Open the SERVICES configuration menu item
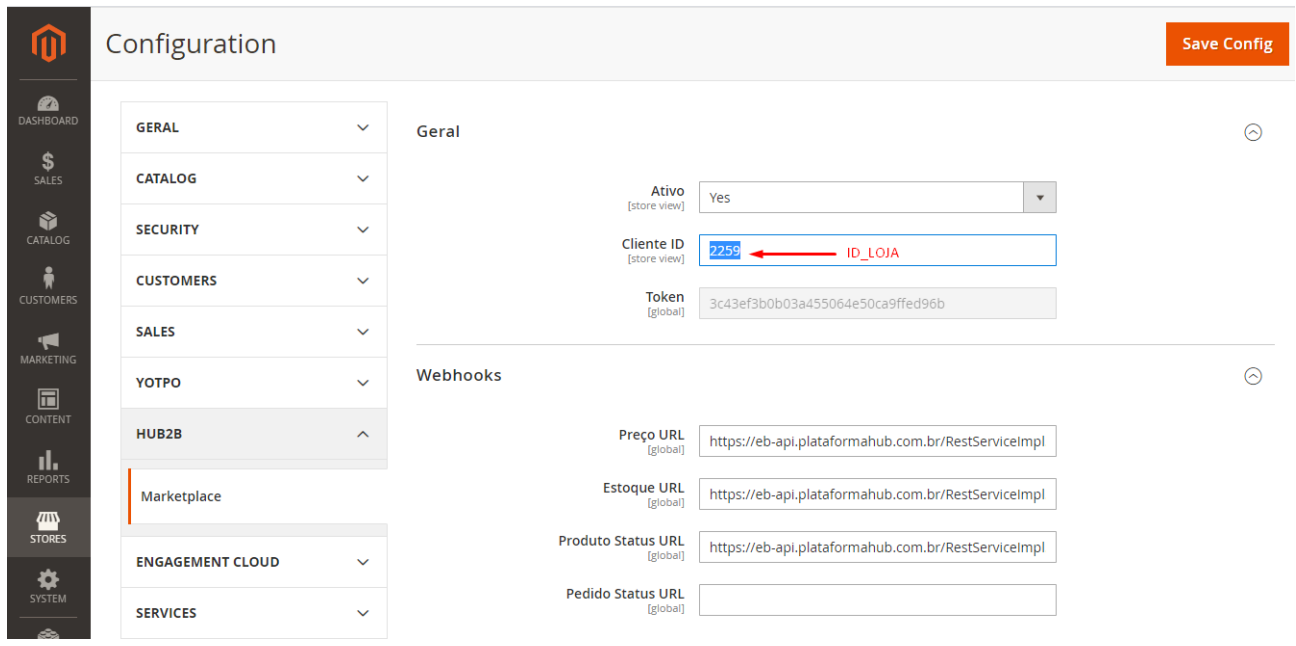This screenshot has height=646, width=1296. pyautogui.click(x=253, y=613)
